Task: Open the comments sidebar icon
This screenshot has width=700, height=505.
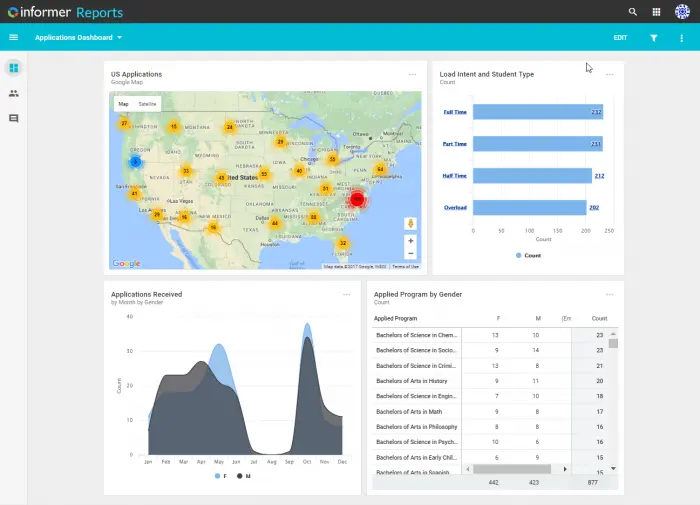Action: pyautogui.click(x=14, y=118)
